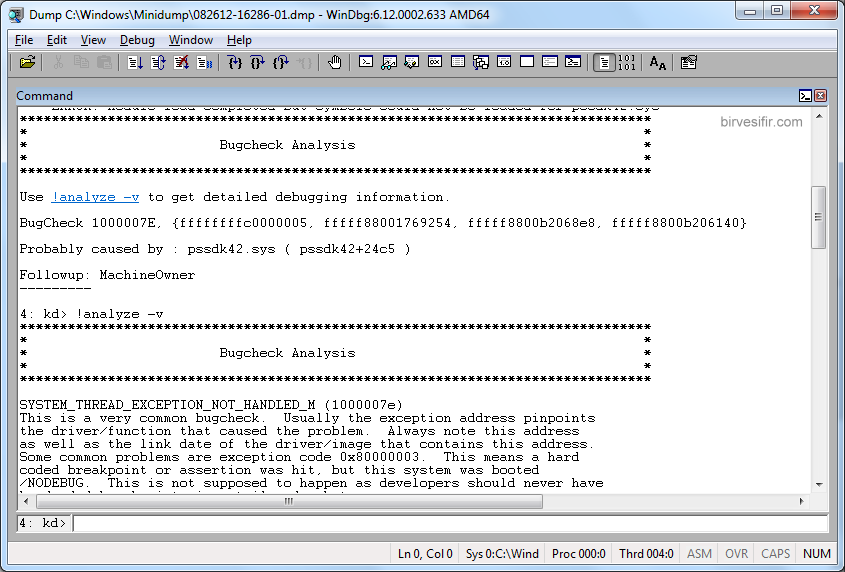Open the Font settings (AA icon)
Image resolution: width=845 pixels, height=572 pixels.
pos(657,63)
